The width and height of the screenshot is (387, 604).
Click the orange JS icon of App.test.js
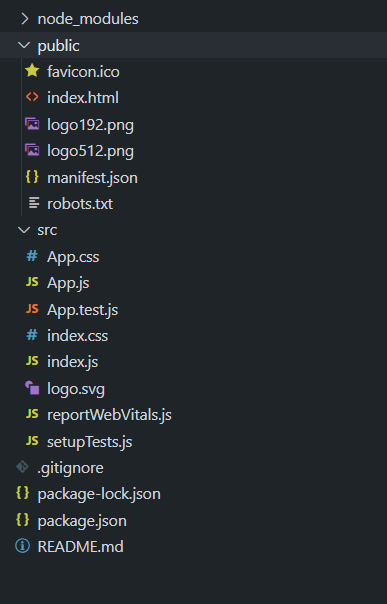pos(32,309)
